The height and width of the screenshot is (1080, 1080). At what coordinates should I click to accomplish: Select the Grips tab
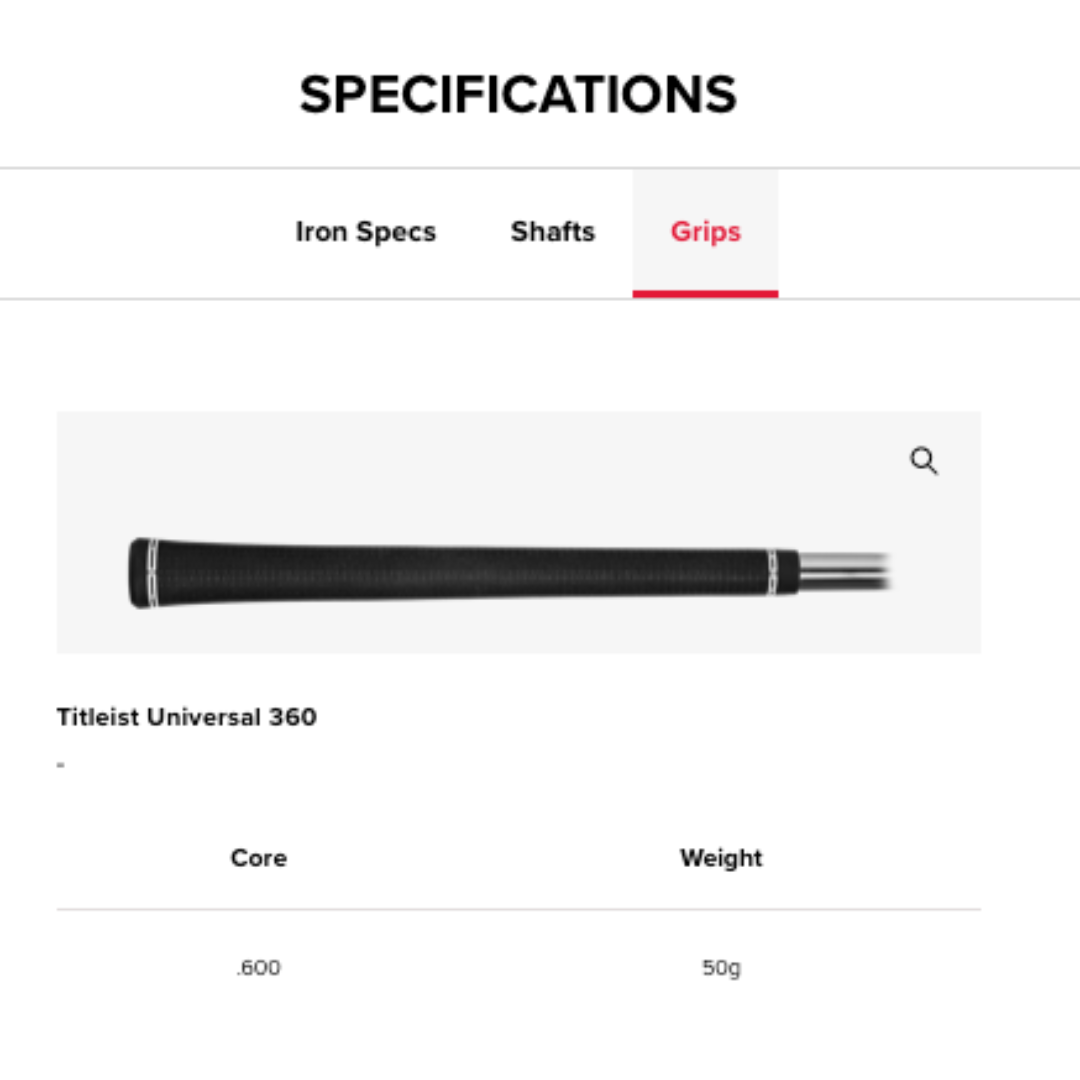pyautogui.click(x=705, y=232)
